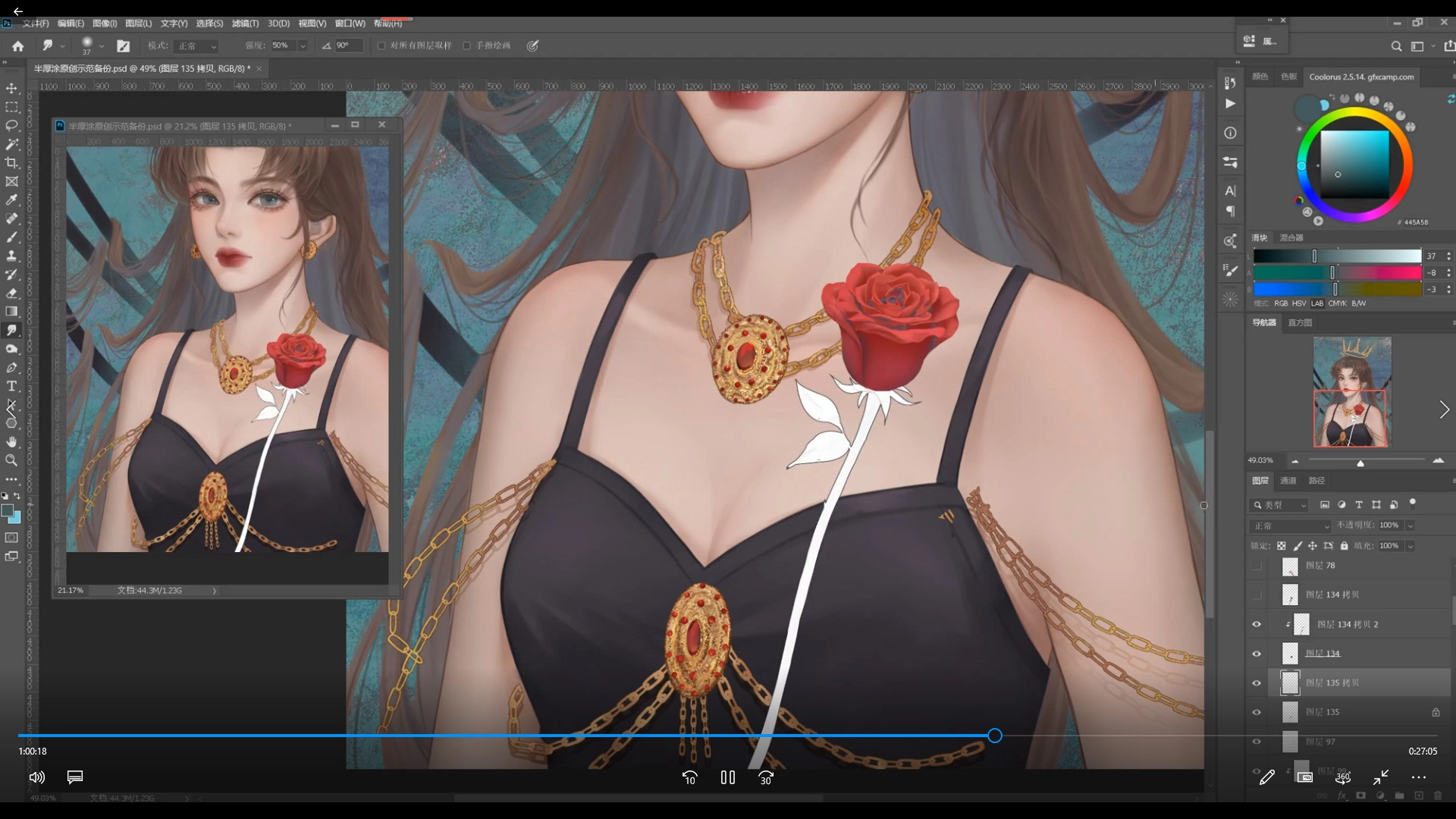Image resolution: width=1456 pixels, height=819 pixels.
Task: Open the 滤镜(T) menu
Action: pos(245,24)
